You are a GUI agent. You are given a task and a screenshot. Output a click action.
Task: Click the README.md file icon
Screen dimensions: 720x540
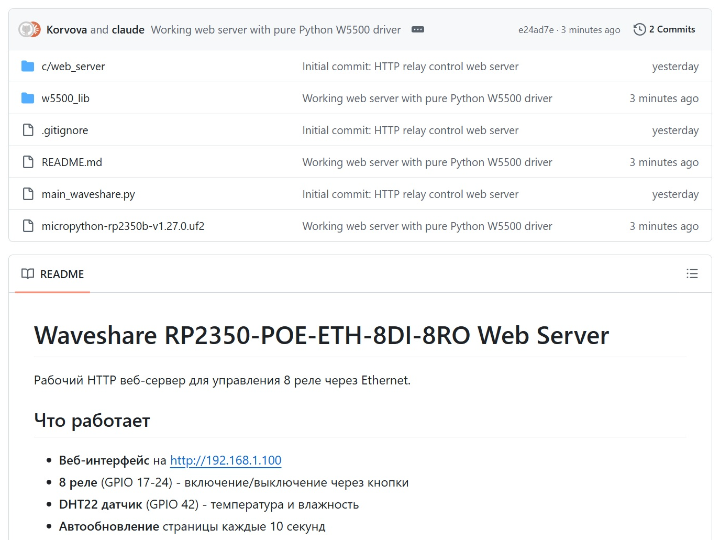pos(28,162)
